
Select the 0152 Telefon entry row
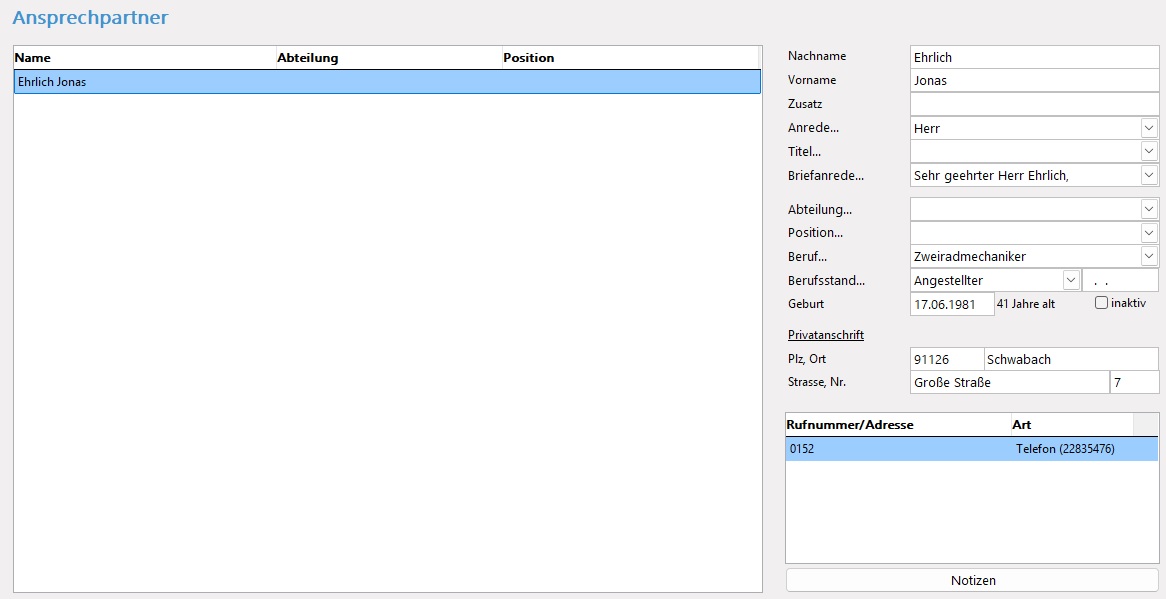970,449
